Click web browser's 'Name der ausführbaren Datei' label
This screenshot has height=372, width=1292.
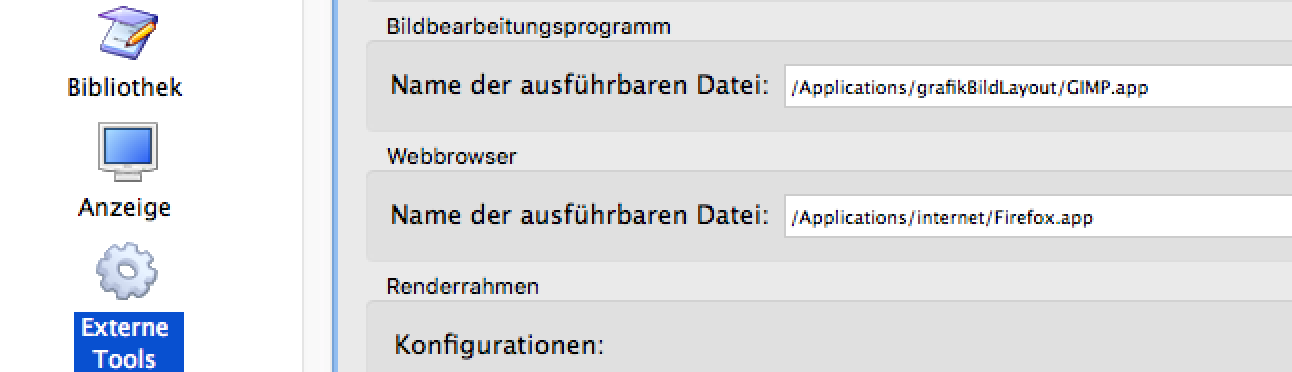(x=579, y=216)
